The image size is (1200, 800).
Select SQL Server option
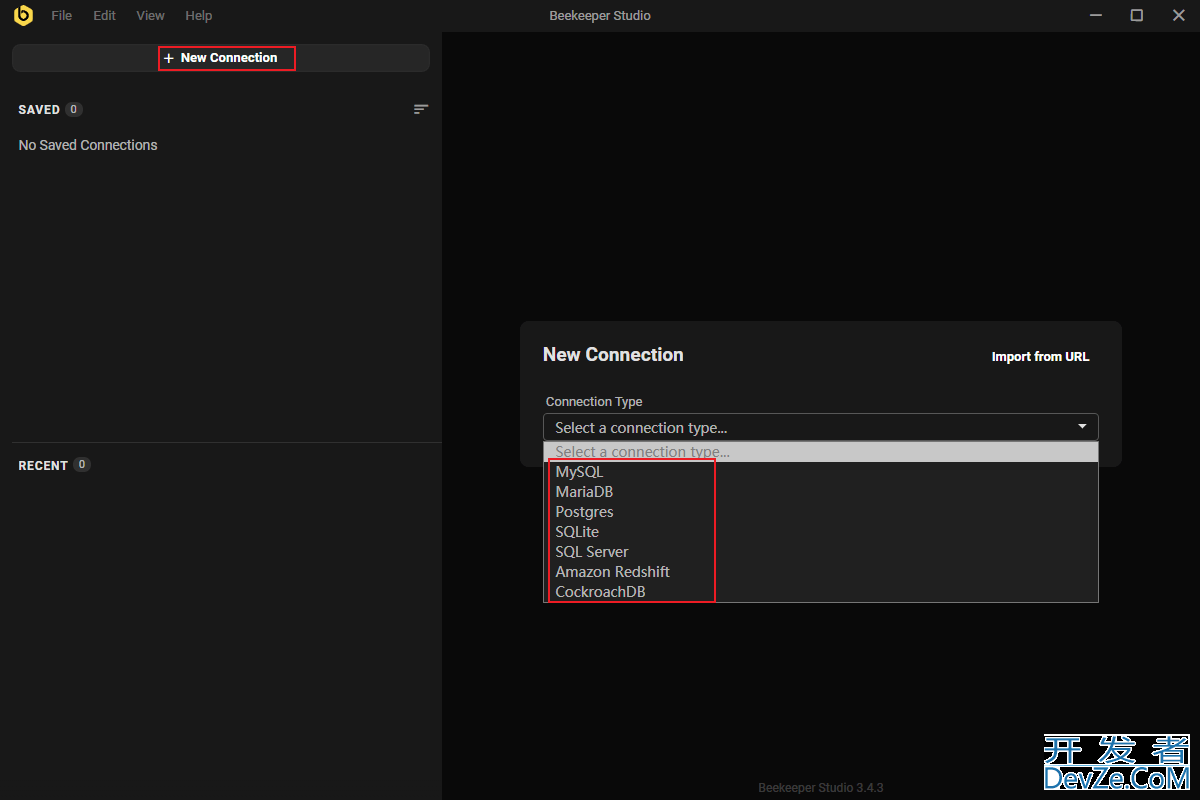[821, 552]
